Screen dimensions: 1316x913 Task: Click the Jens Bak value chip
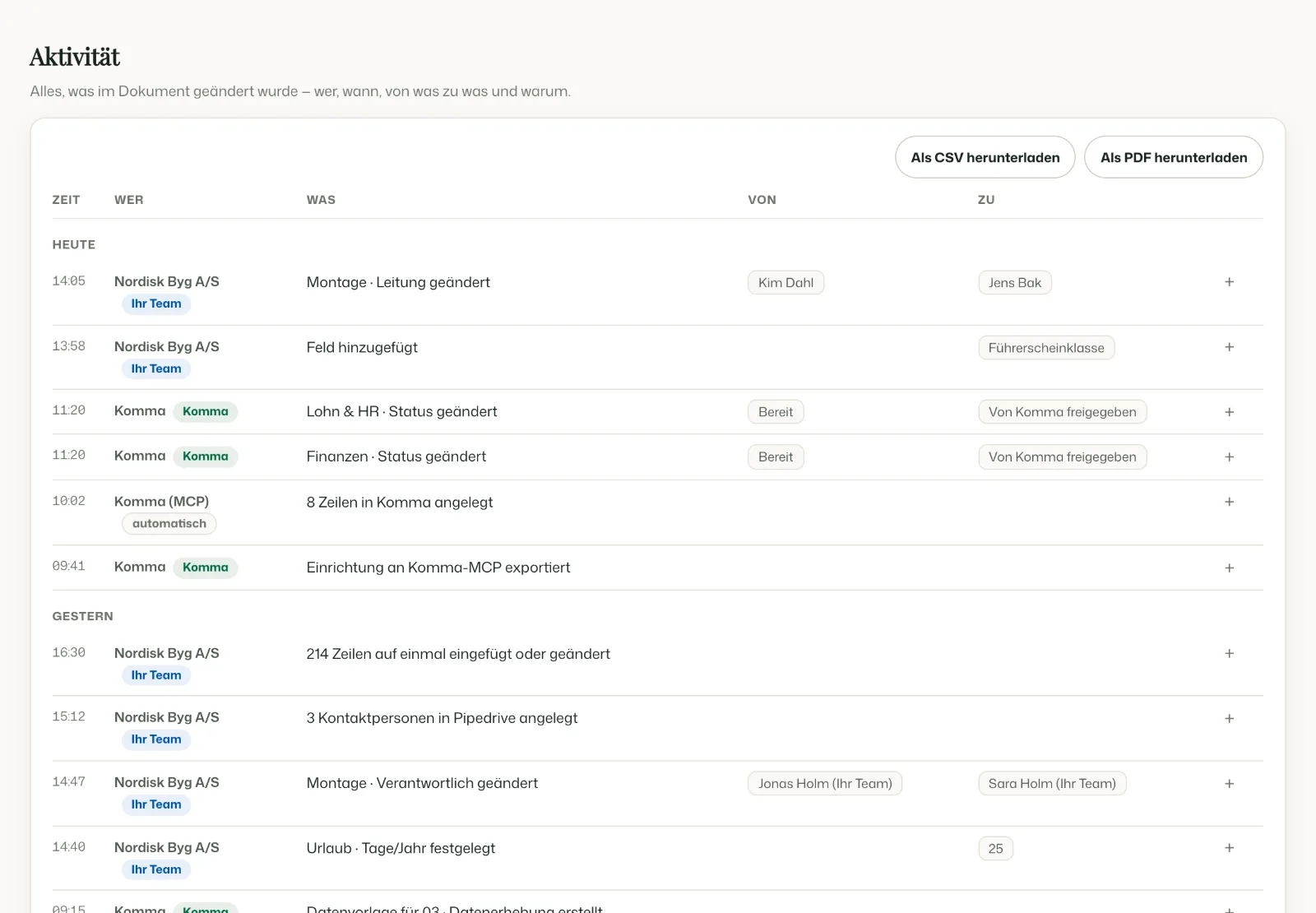pyautogui.click(x=1015, y=283)
